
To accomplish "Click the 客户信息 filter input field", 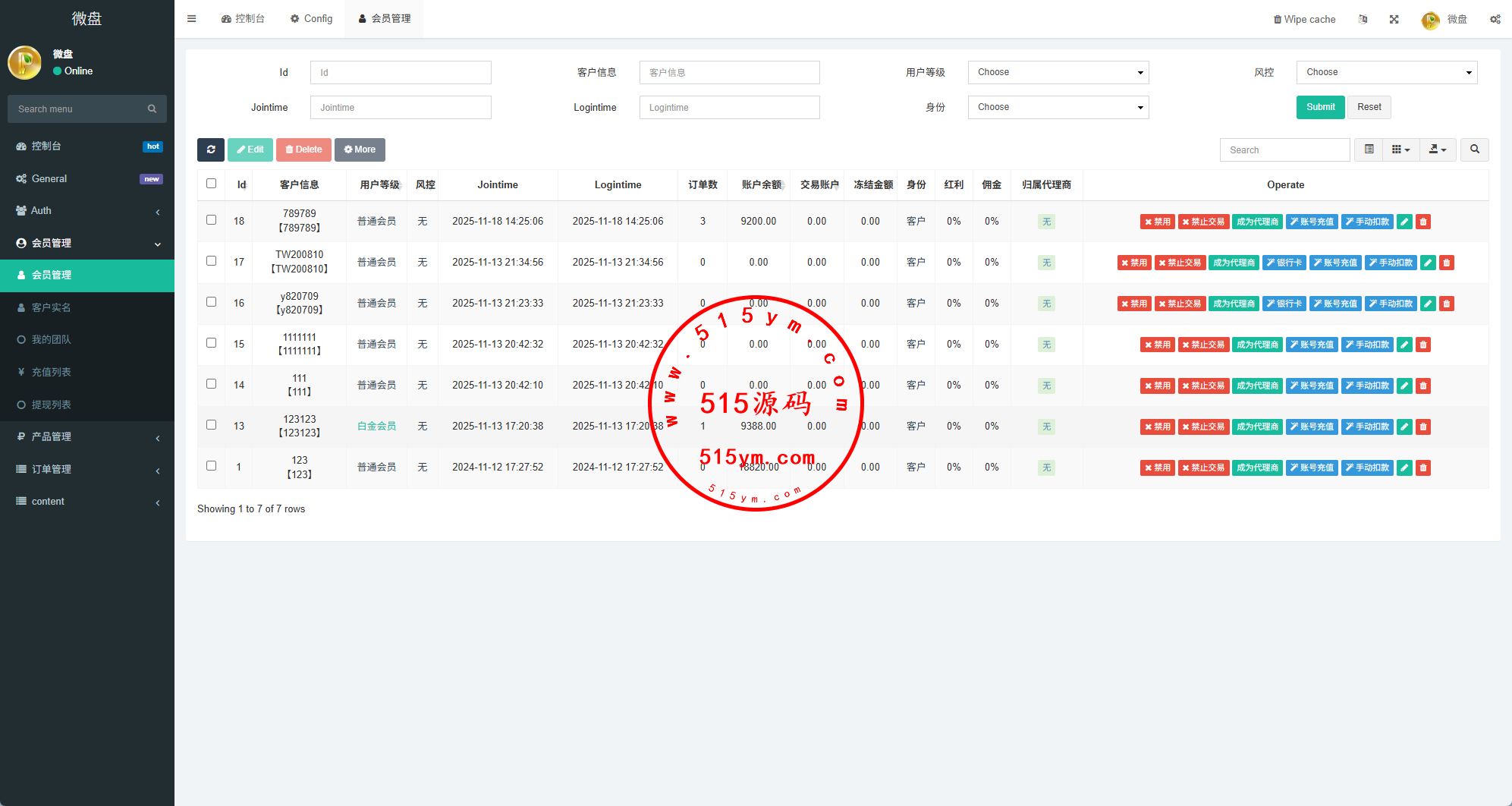I will point(729,72).
